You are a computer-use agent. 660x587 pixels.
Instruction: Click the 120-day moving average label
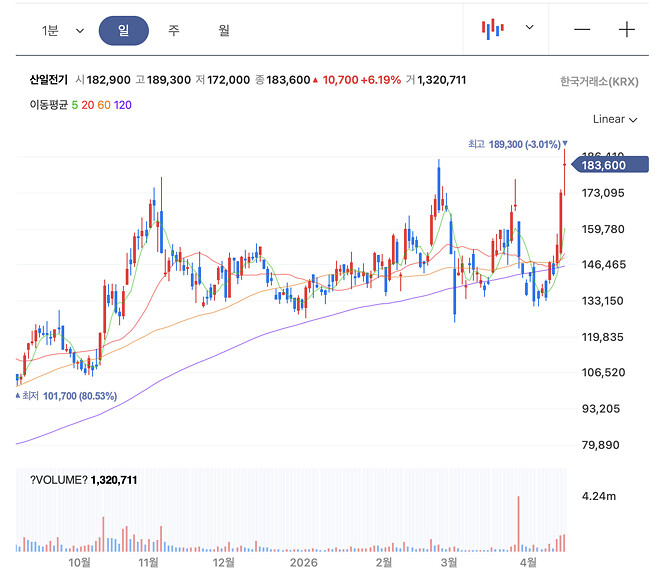pos(122,105)
